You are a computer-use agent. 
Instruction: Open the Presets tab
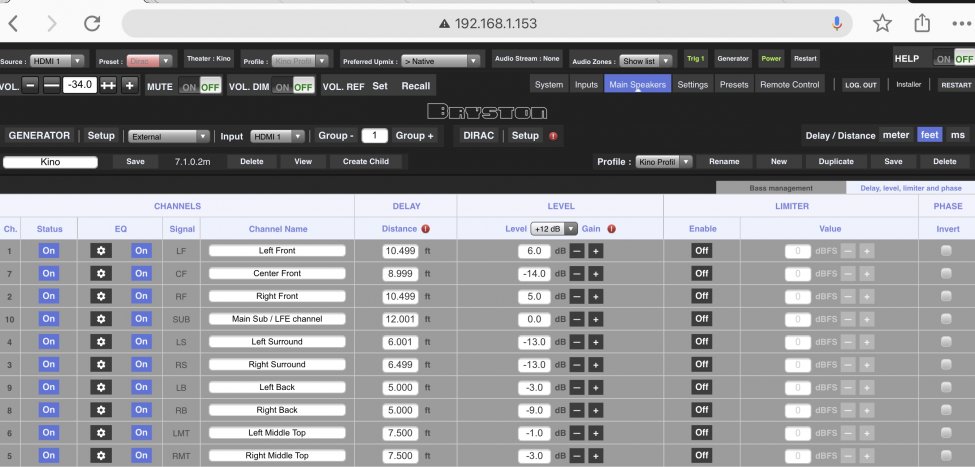click(x=734, y=85)
